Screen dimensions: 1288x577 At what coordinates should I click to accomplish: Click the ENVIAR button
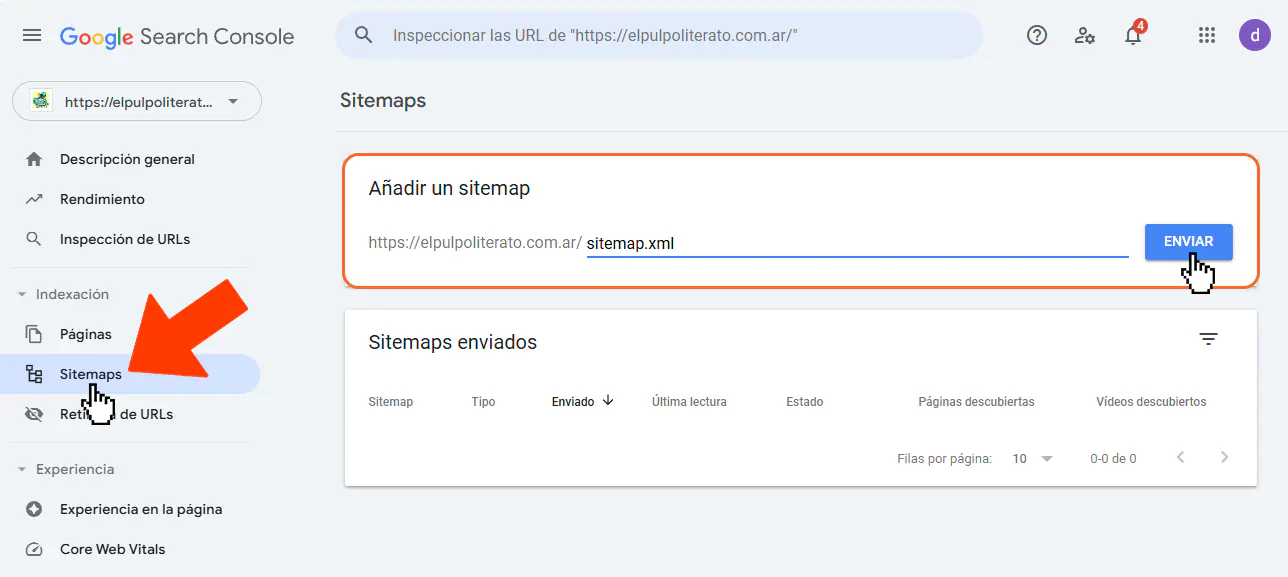coord(1188,241)
